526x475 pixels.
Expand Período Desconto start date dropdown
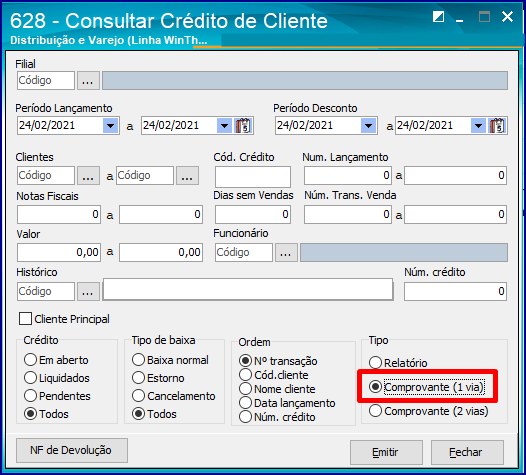point(368,126)
